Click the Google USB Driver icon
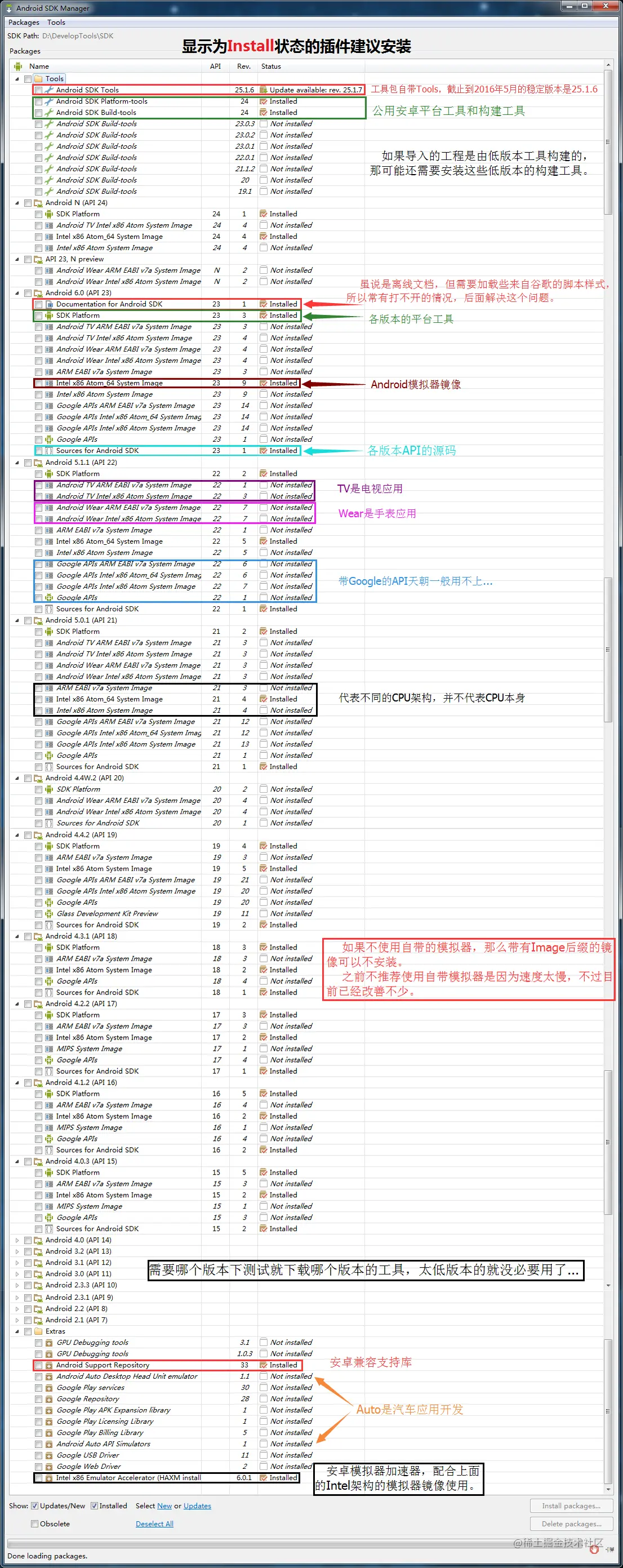623x1568 pixels. (x=49, y=1455)
